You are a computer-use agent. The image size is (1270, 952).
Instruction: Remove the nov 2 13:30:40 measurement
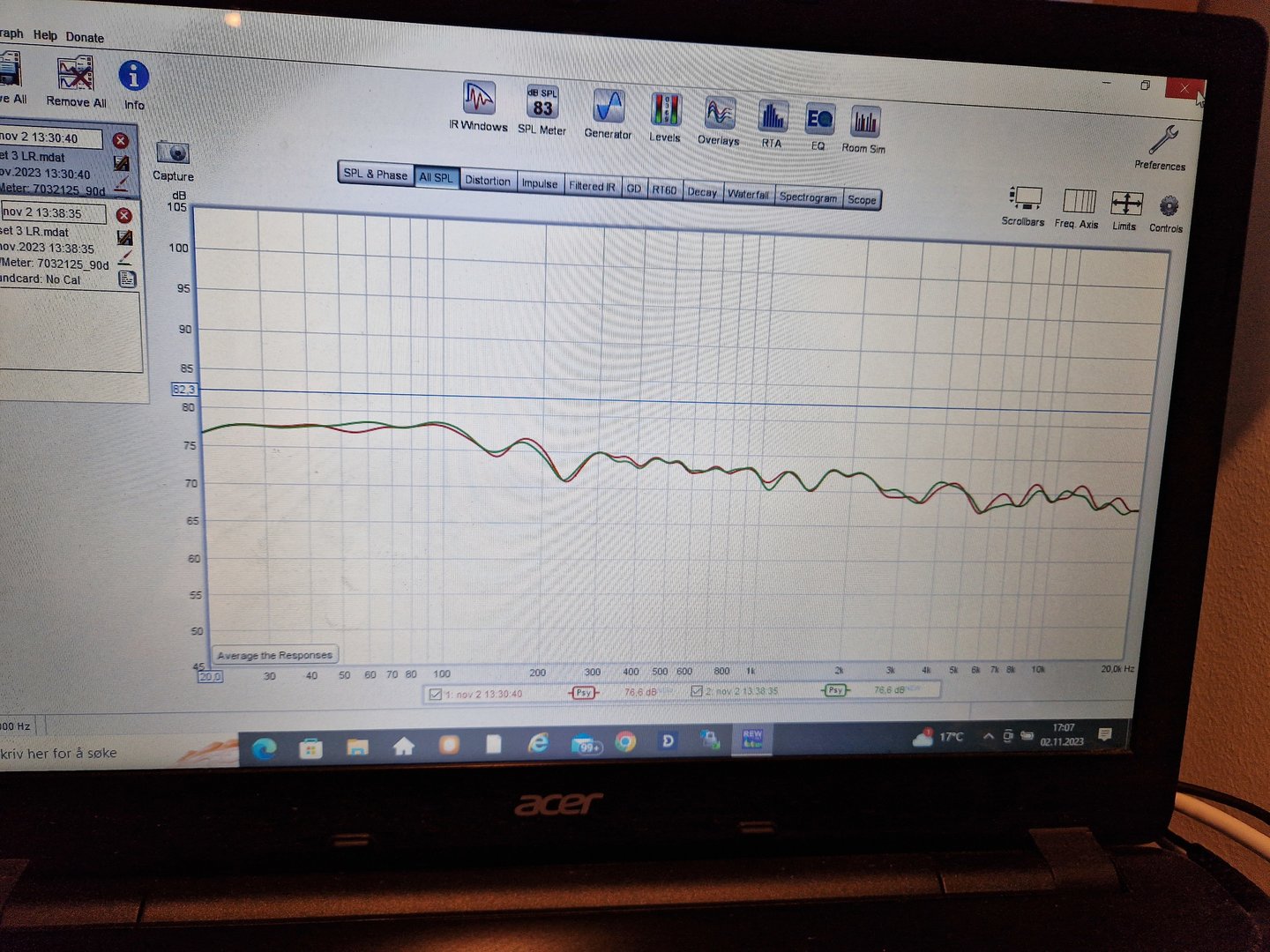(x=122, y=141)
